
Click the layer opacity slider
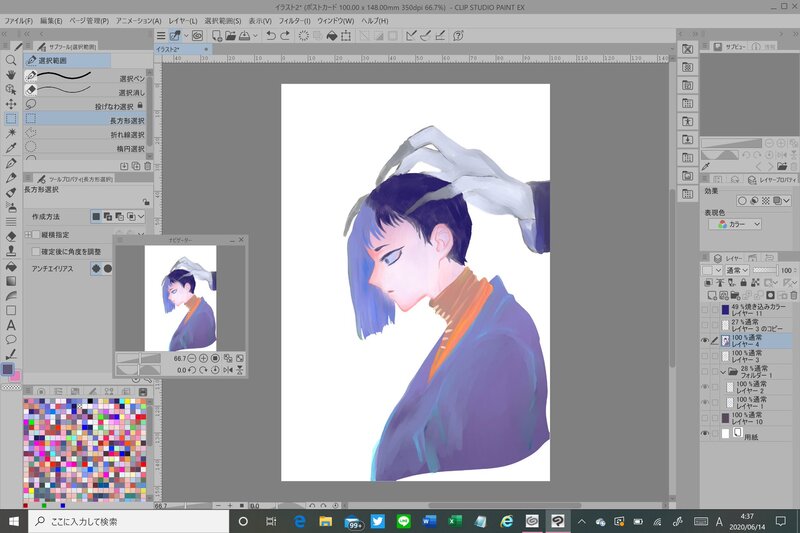point(765,270)
